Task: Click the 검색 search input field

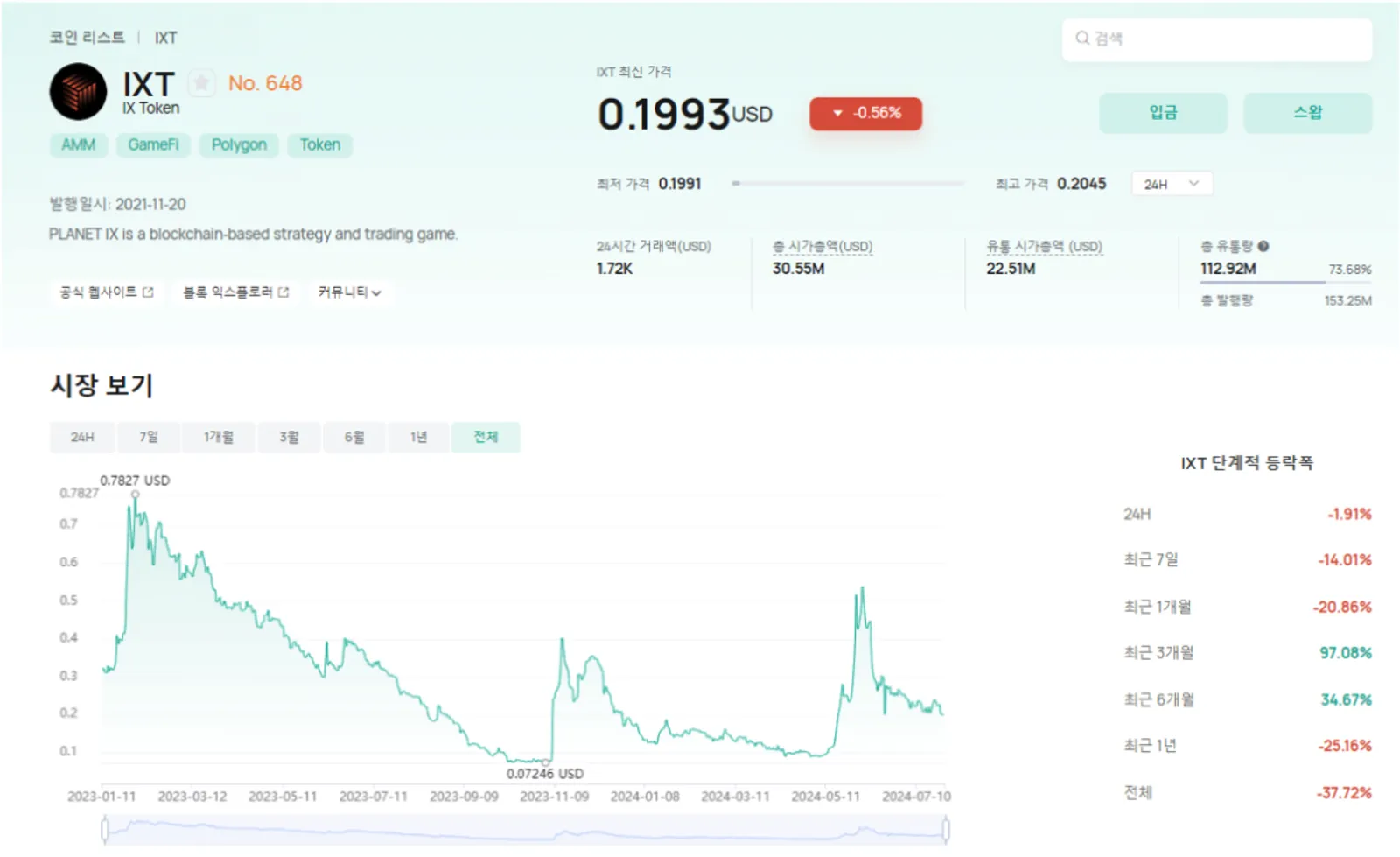Action: click(x=1217, y=39)
